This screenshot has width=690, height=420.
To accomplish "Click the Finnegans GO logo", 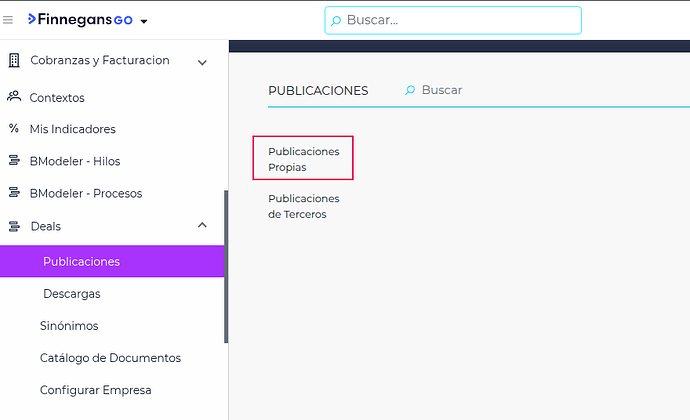I will (x=80, y=19).
